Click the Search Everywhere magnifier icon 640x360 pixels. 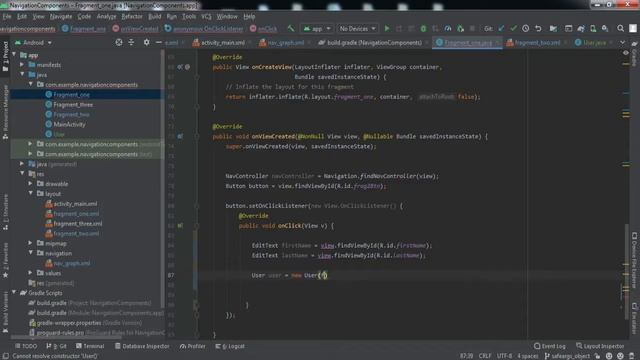click(620, 29)
